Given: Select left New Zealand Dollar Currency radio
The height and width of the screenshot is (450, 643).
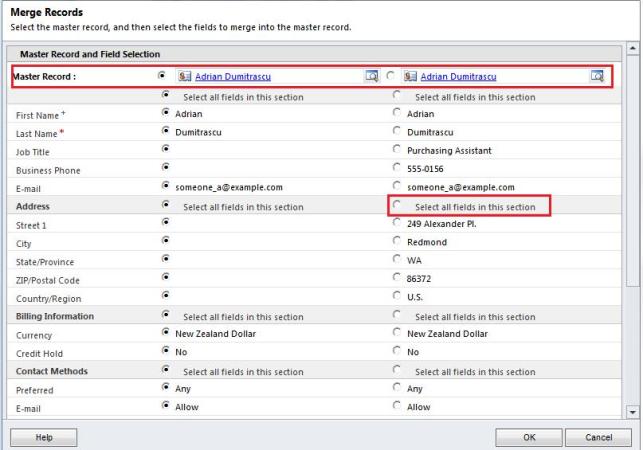Looking at the screenshot, I should click(x=165, y=331).
